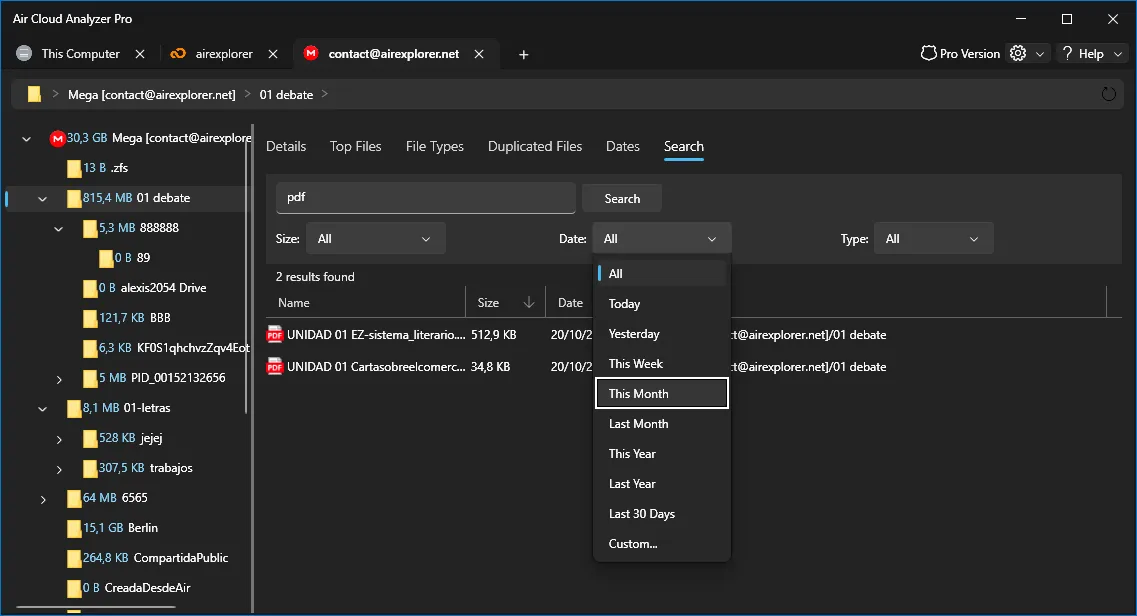1137x616 pixels.
Task: Click the pdf search input field
Action: click(x=426, y=198)
